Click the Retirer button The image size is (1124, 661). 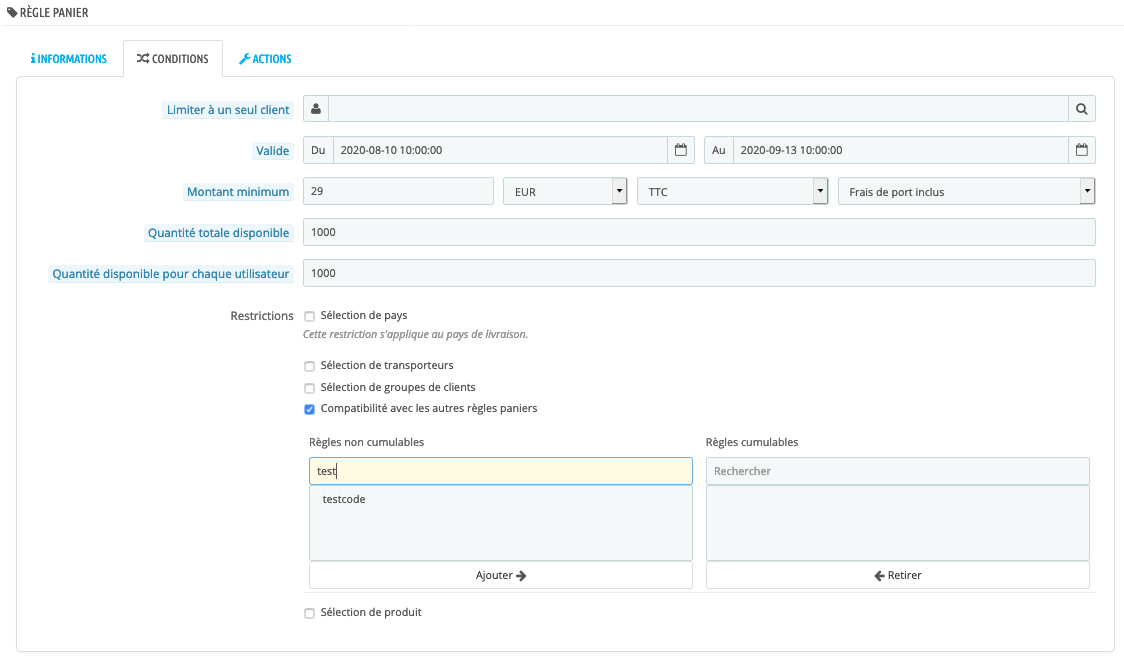point(897,575)
